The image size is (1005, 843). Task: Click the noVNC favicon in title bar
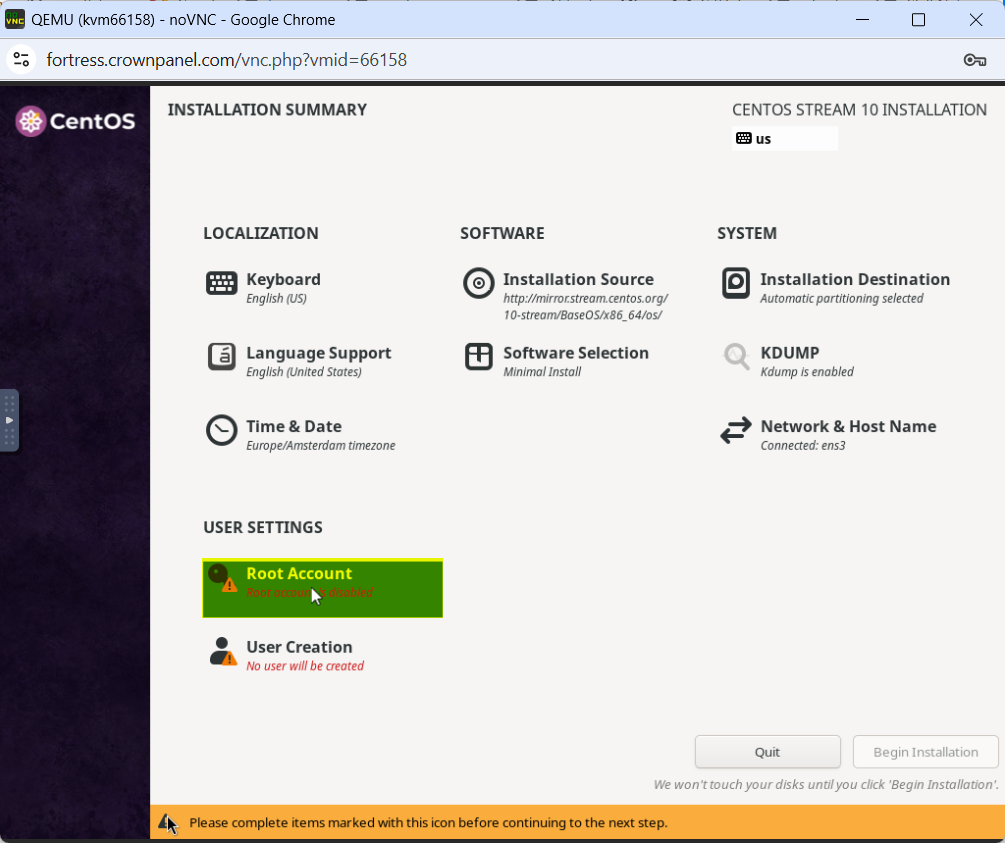click(15, 19)
